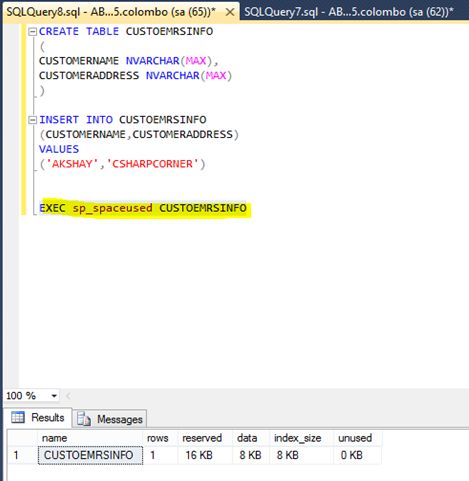Click the Results grid icon
The image size is (469, 481).
[x=18, y=417]
